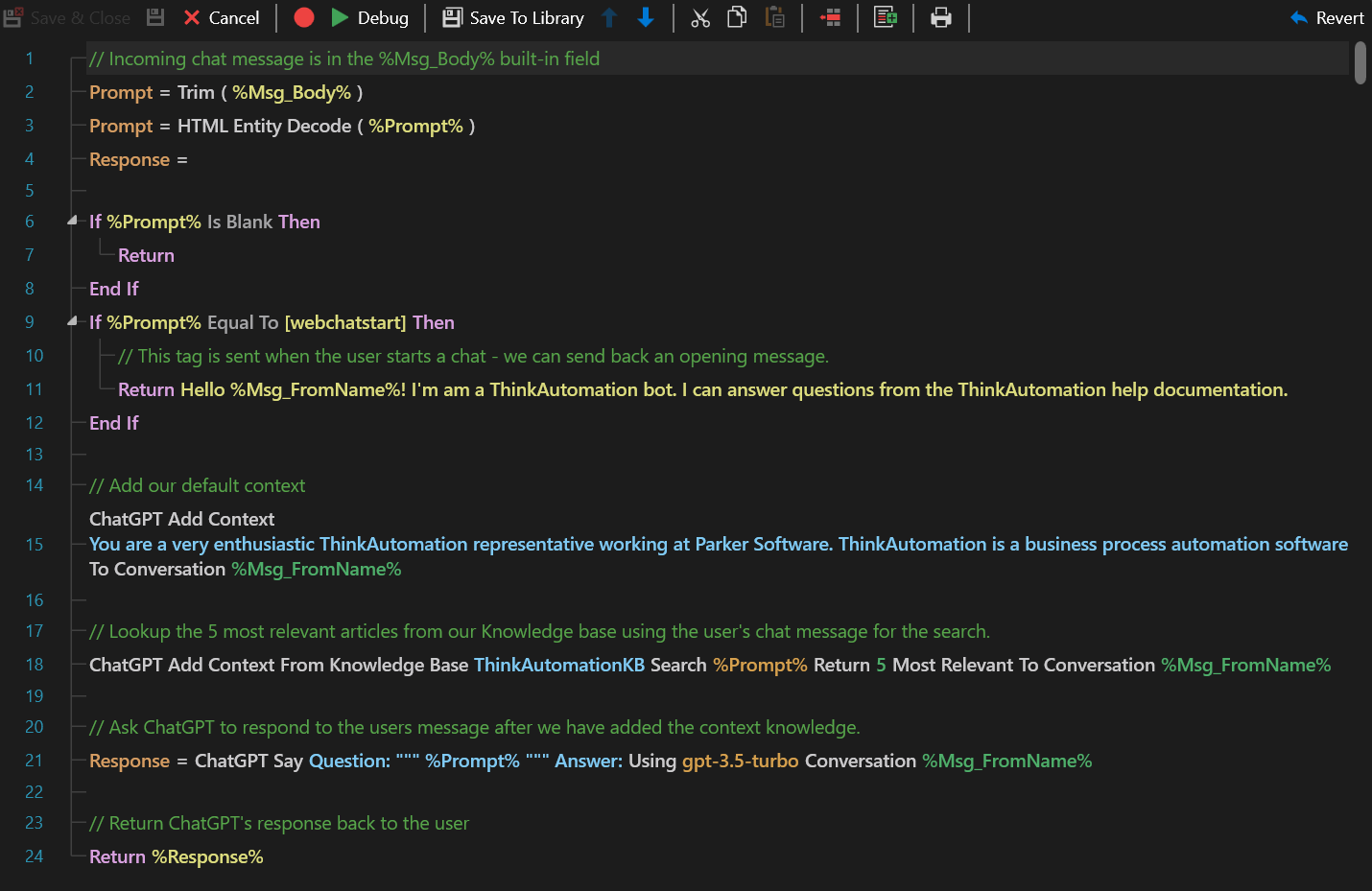Select the End If on line 8

click(114, 289)
